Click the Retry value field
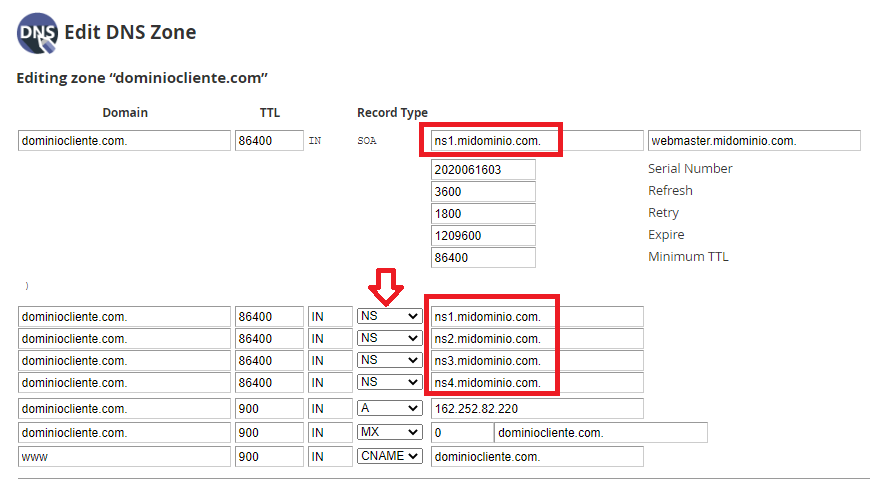Image resolution: width=870 pixels, height=479 pixels. point(483,214)
